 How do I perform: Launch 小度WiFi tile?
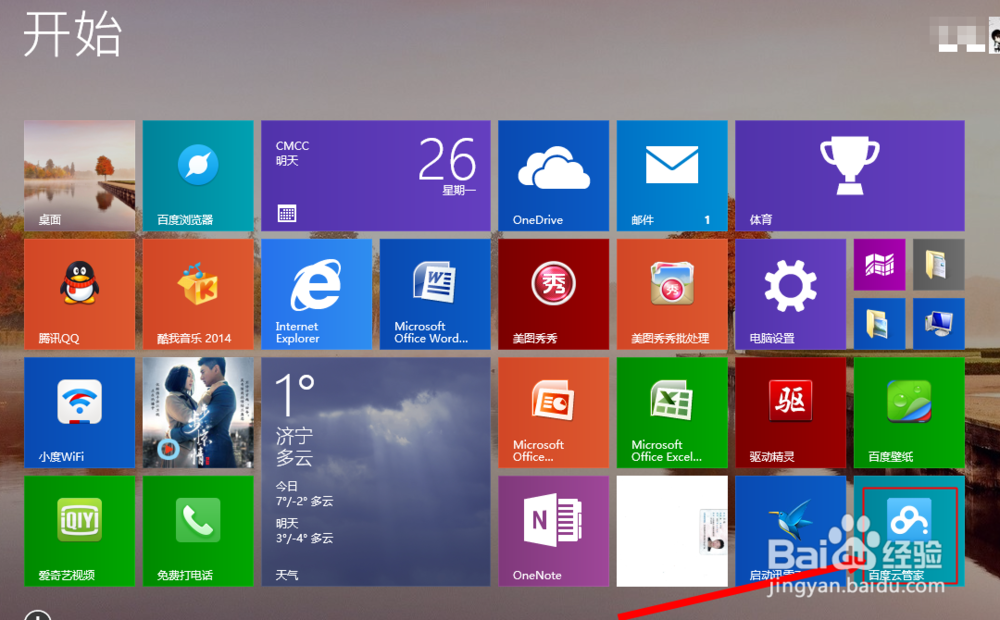pos(80,413)
